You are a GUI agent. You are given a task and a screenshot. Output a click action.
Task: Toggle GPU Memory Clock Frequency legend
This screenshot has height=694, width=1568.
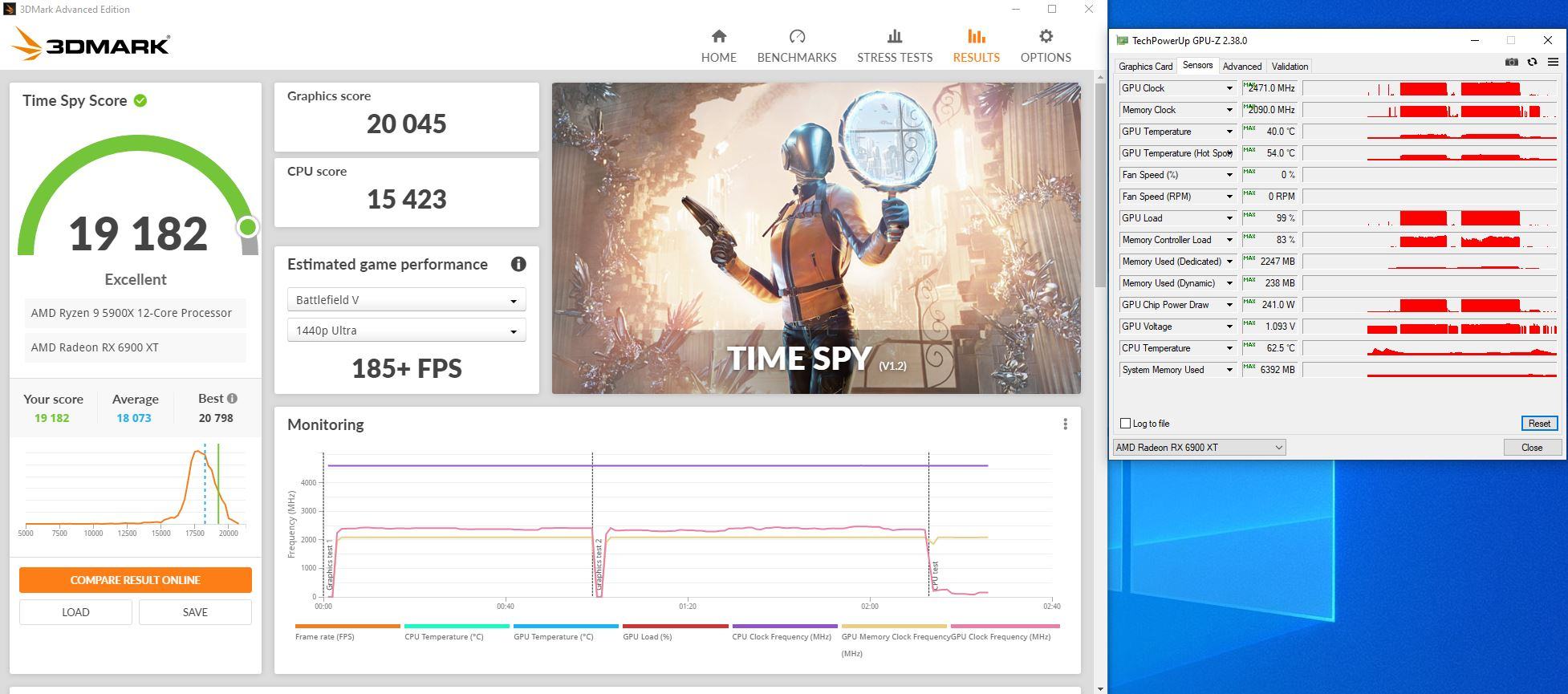point(894,639)
